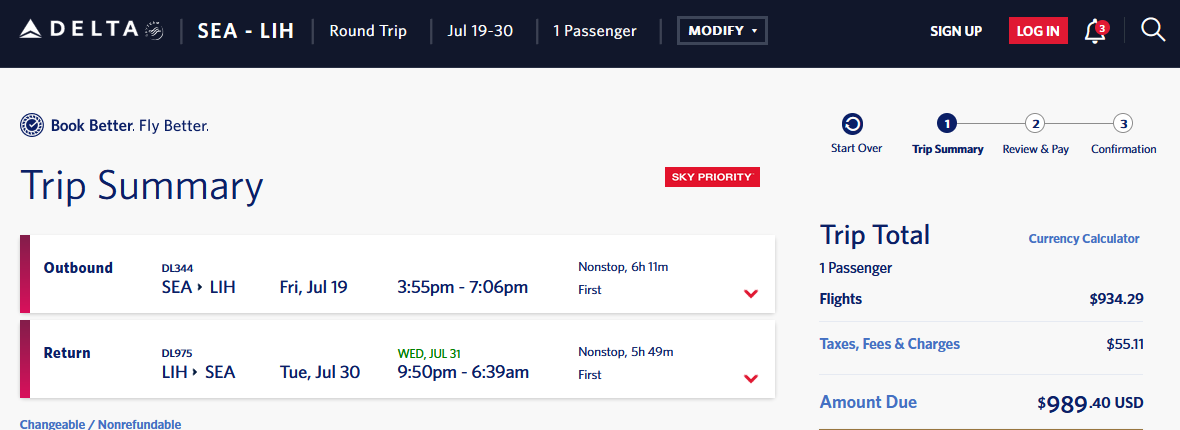Click the Sky Priority badge
This screenshot has height=430, width=1180.
click(x=712, y=177)
